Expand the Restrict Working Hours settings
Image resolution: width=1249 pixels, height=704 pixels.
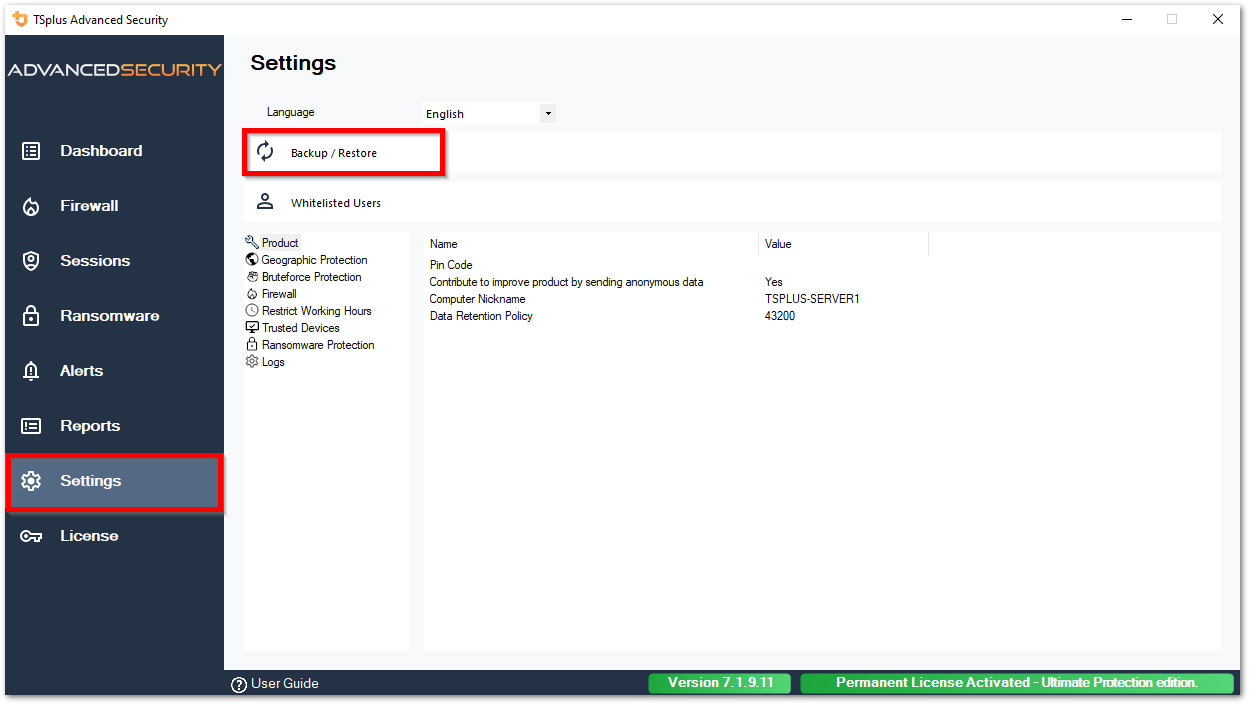point(315,310)
